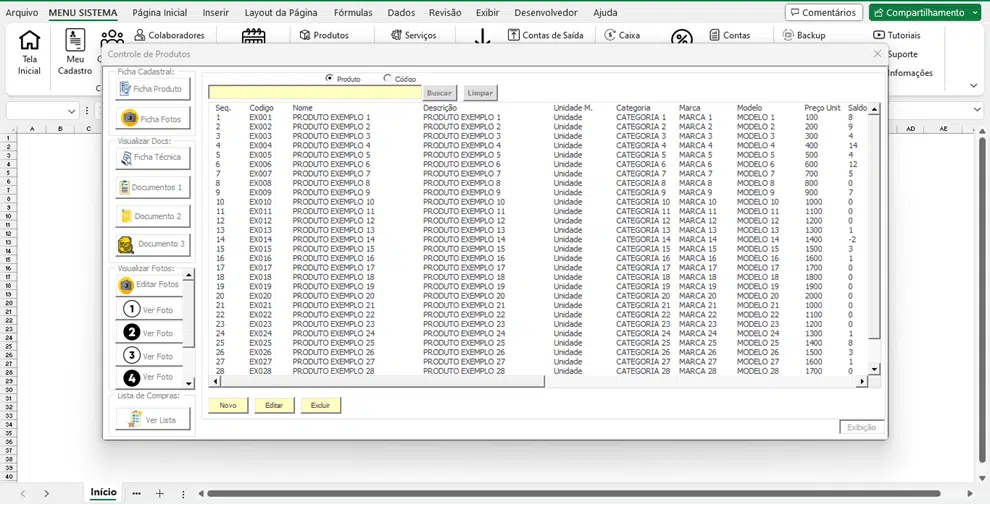Click the yellow search input field
Viewport: 990px width, 505px height.
315,93
